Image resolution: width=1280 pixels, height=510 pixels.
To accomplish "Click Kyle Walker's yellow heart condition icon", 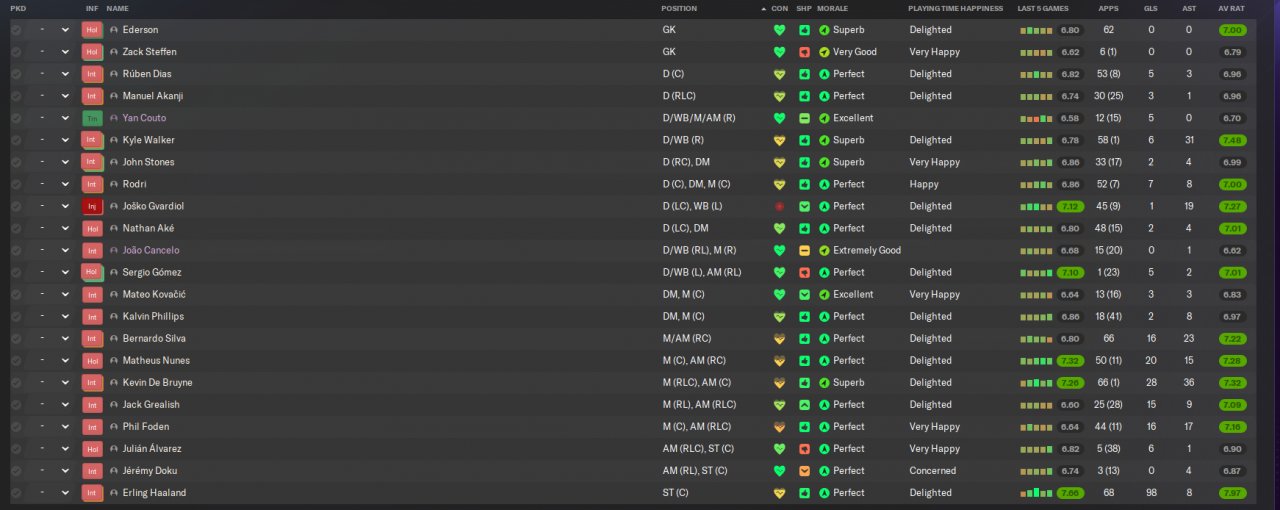I will click(779, 140).
